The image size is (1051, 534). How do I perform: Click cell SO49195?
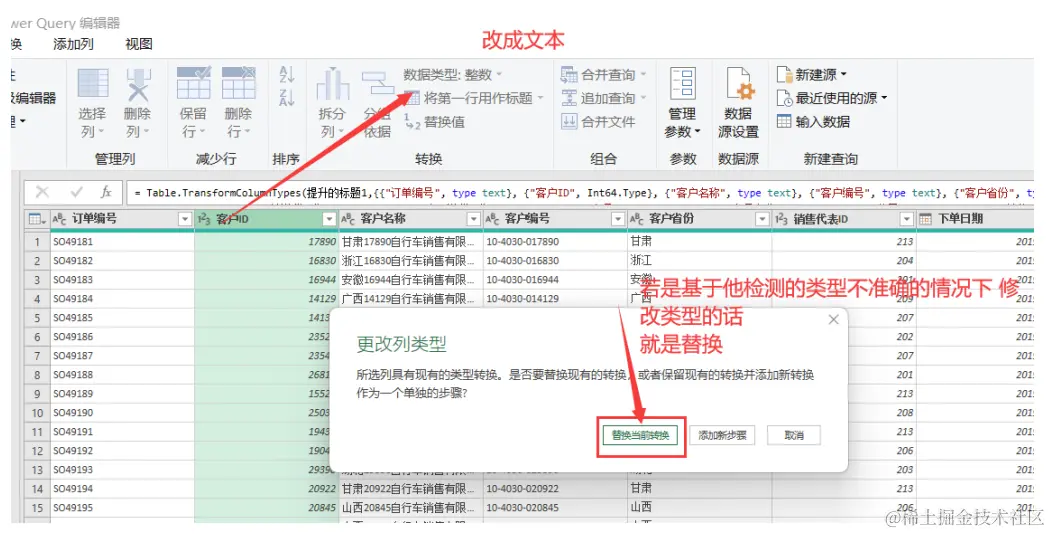coord(122,508)
